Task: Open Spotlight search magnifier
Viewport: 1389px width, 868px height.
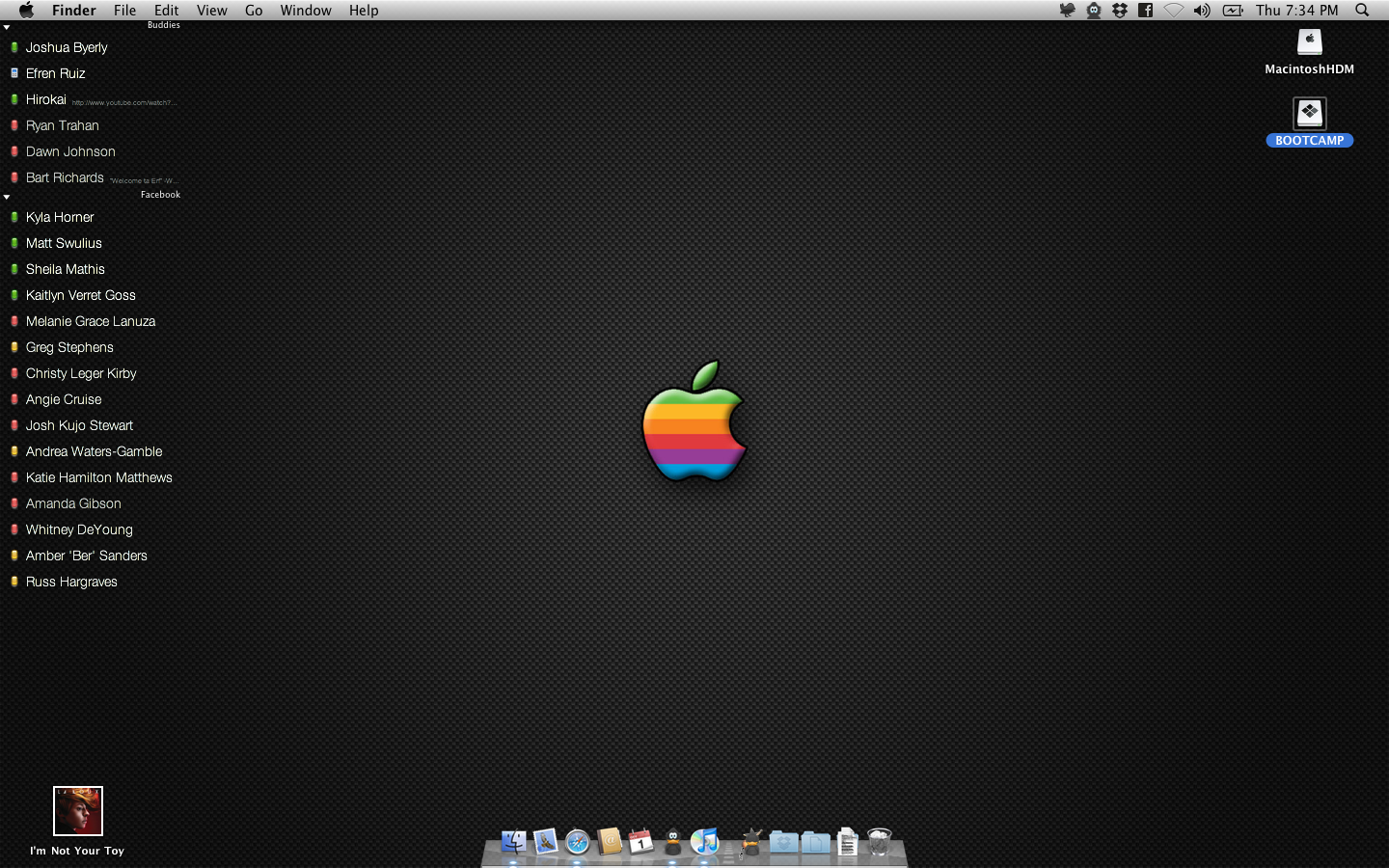Action: point(1362,11)
